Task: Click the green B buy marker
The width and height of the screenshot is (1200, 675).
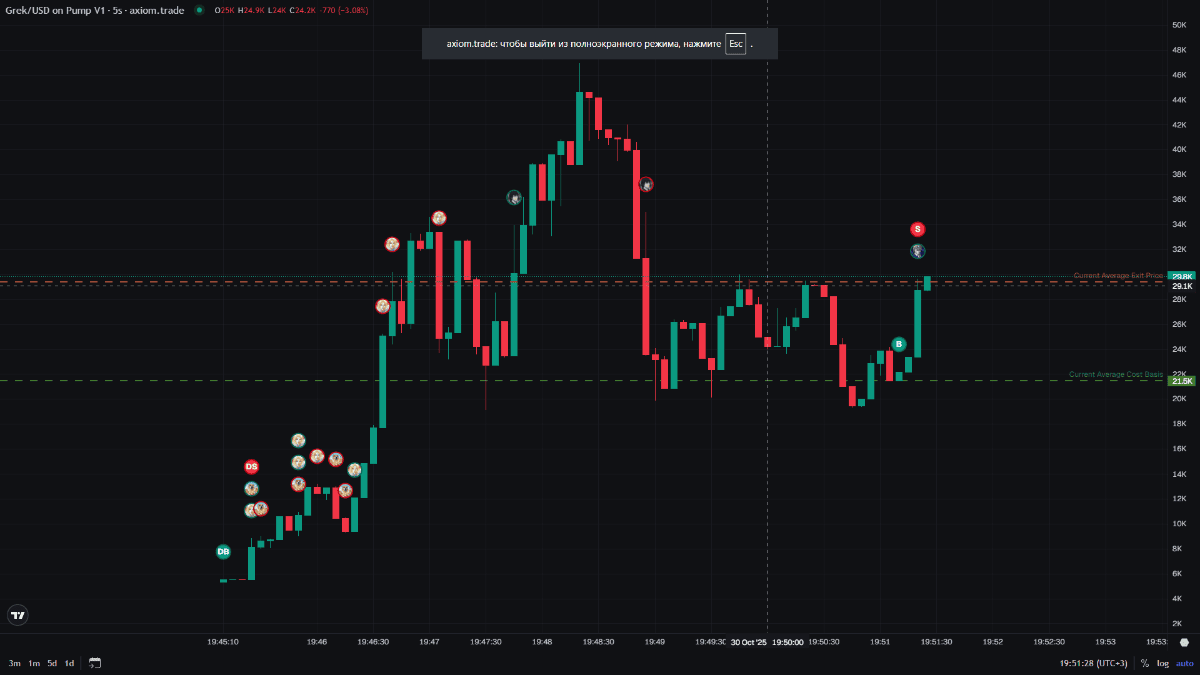Action: (x=898, y=344)
